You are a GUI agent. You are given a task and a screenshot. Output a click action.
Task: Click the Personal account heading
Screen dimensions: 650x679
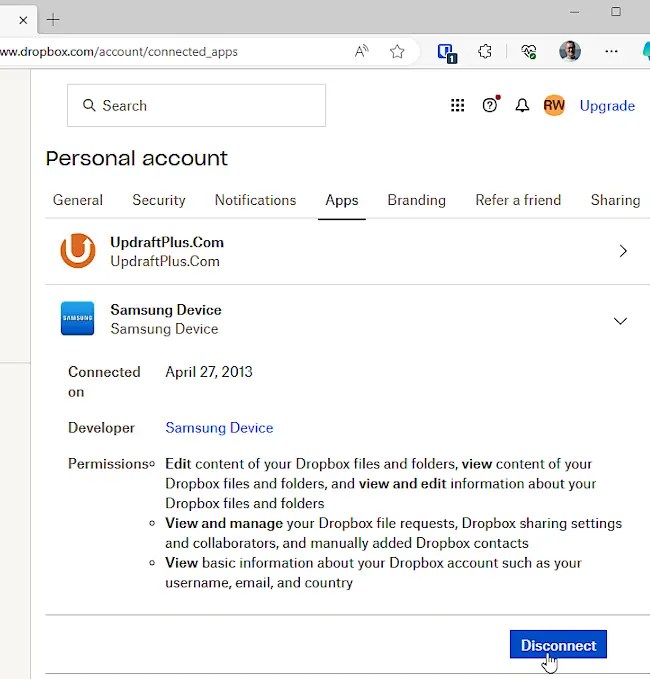[x=136, y=158]
